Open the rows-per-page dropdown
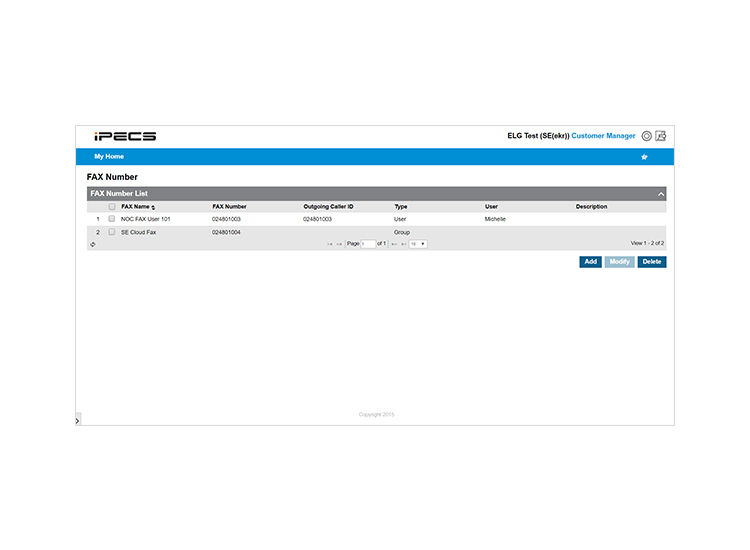The height and width of the screenshot is (550, 750). coord(418,244)
